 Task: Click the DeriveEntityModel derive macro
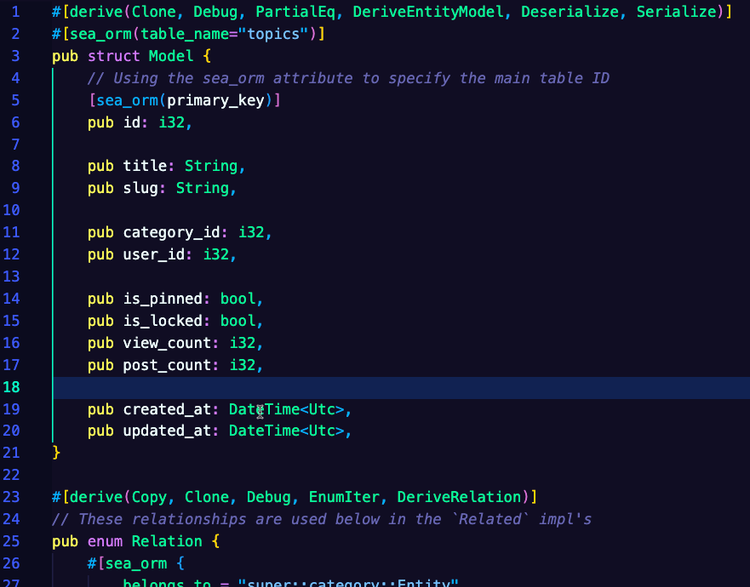[x=428, y=12]
